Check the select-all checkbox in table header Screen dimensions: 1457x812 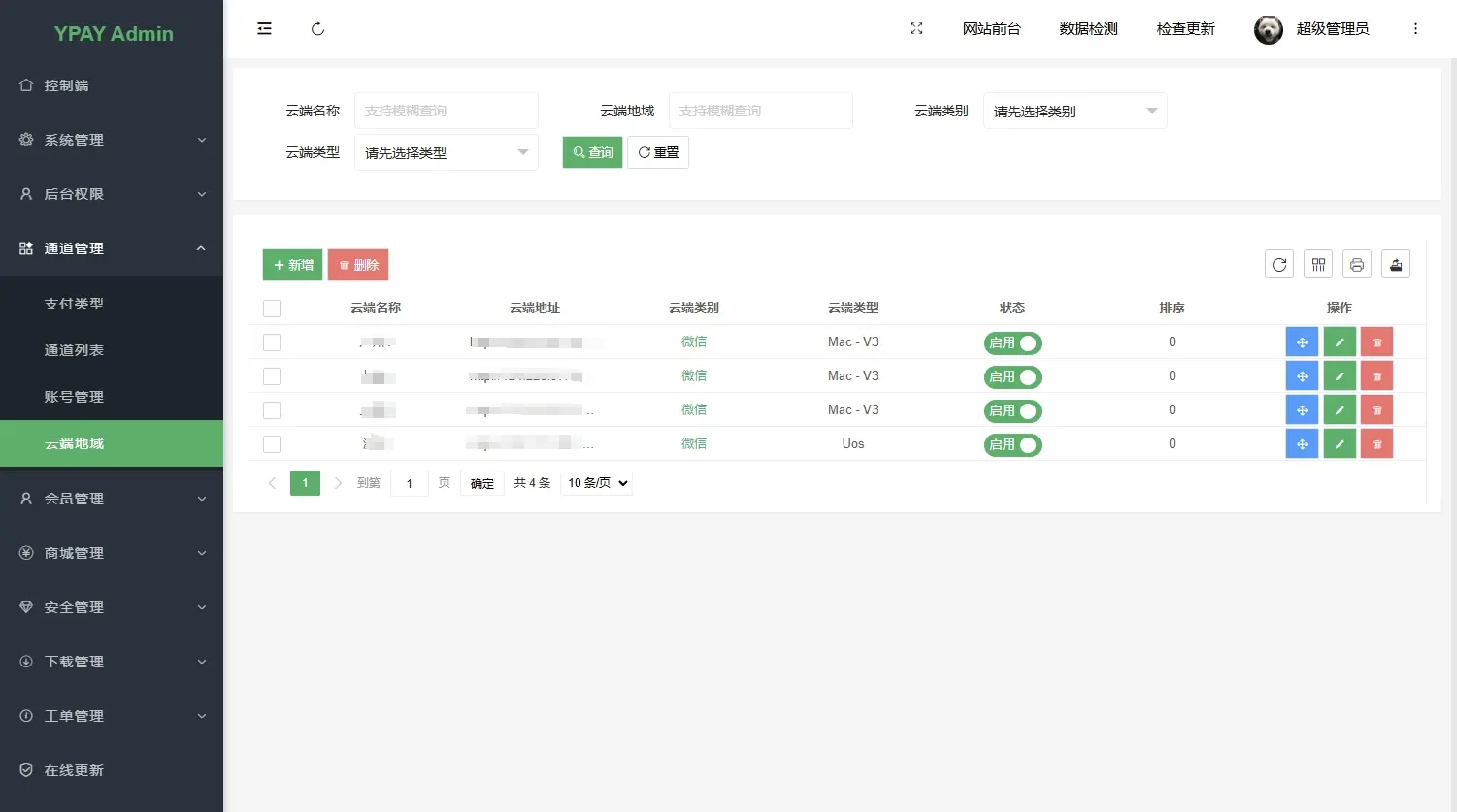272,309
